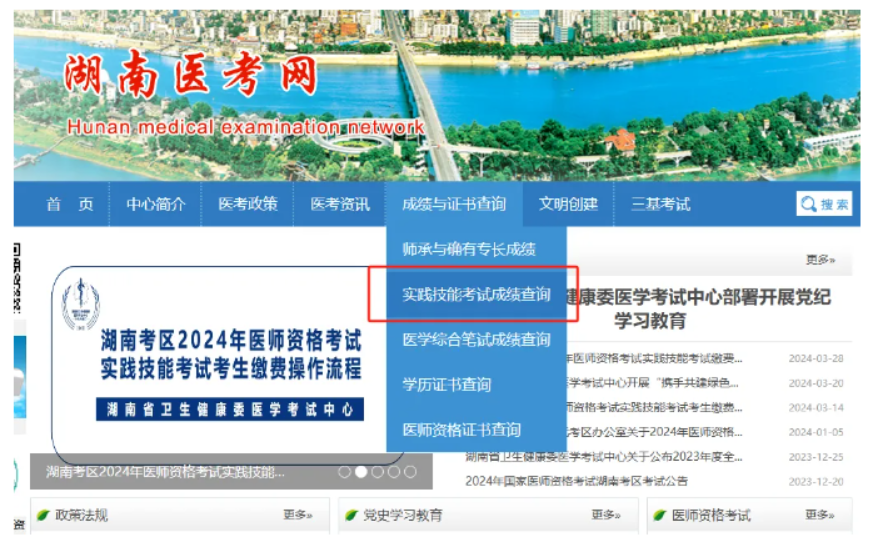Select 医学综合笔试成绩查询 submenu entry
881x546 pixels.
(x=476, y=340)
